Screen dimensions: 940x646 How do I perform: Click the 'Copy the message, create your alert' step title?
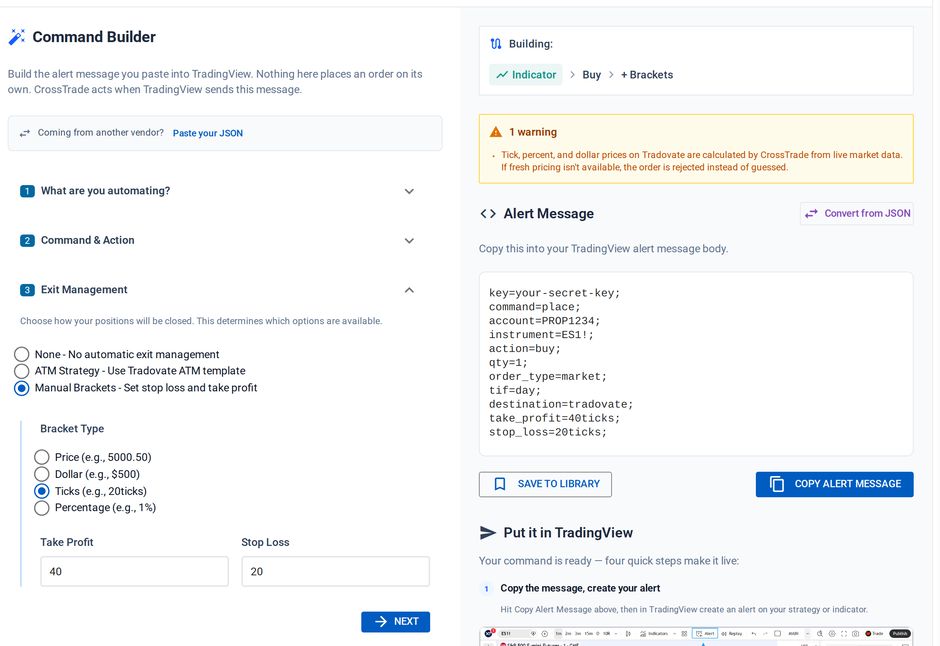[x=580, y=588]
